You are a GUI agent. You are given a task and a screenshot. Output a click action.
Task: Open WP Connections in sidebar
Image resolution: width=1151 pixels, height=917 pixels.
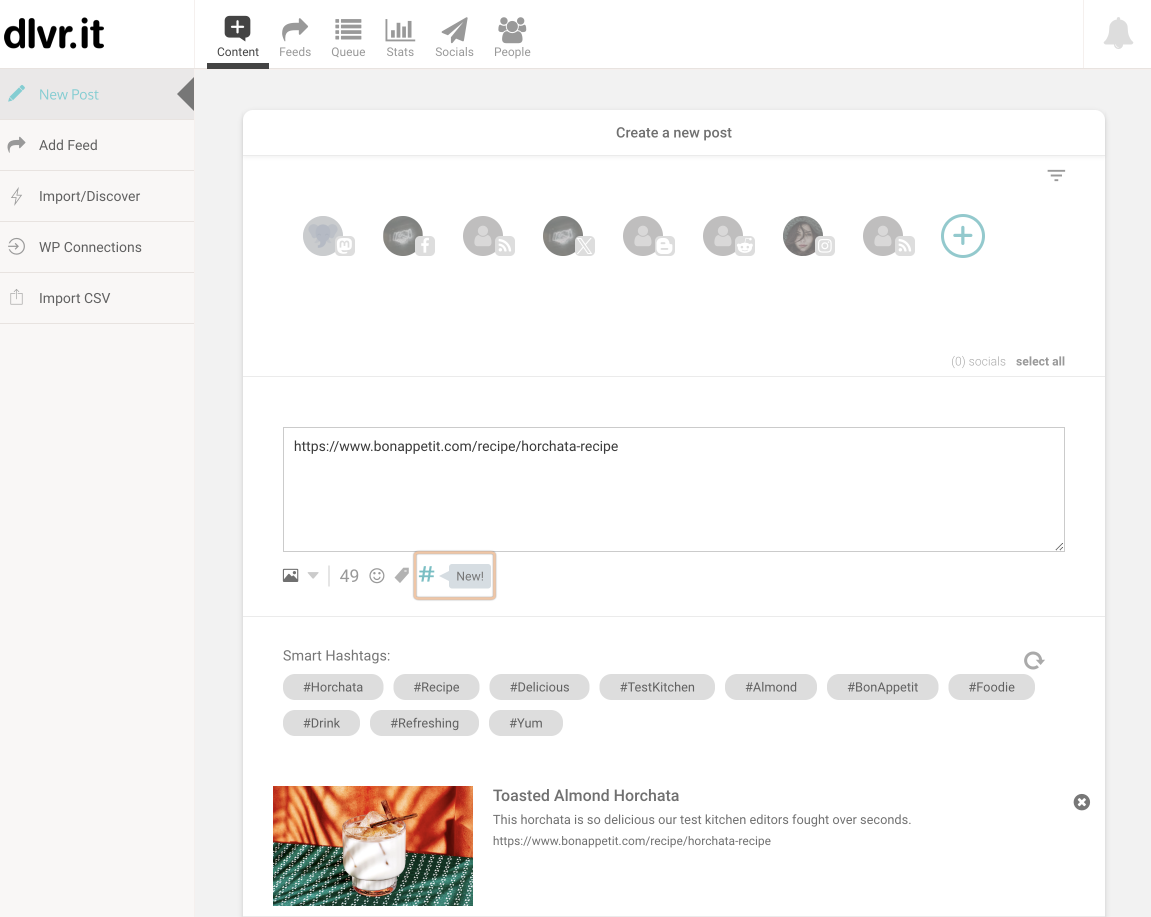(x=97, y=247)
